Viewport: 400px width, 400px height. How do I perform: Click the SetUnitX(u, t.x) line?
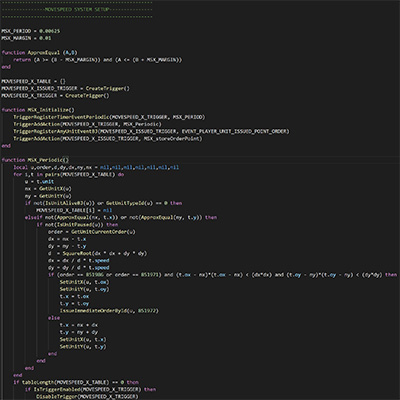pos(83,339)
